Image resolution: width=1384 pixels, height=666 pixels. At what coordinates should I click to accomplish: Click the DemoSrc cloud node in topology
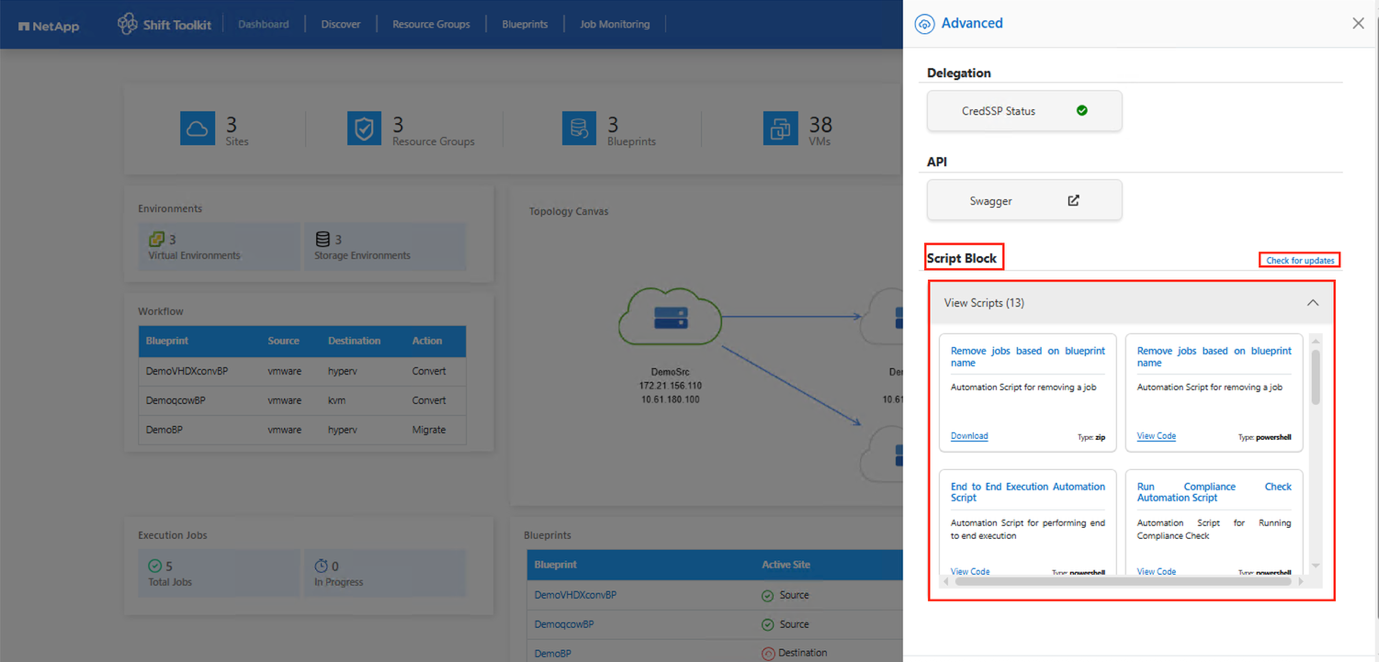tap(670, 318)
